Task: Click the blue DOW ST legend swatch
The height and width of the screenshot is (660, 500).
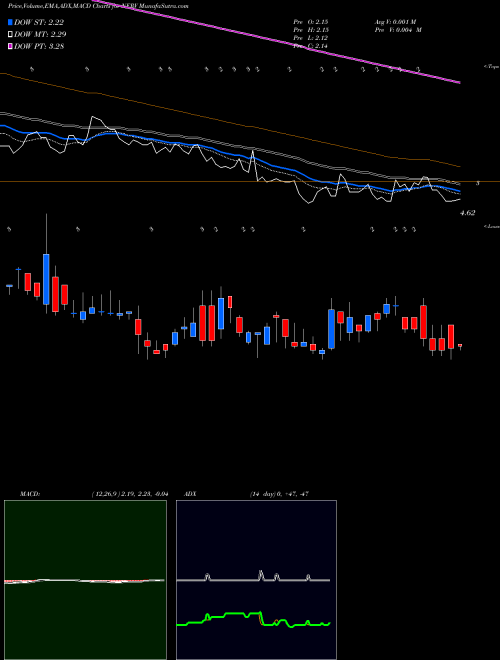Action: tap(11, 22)
